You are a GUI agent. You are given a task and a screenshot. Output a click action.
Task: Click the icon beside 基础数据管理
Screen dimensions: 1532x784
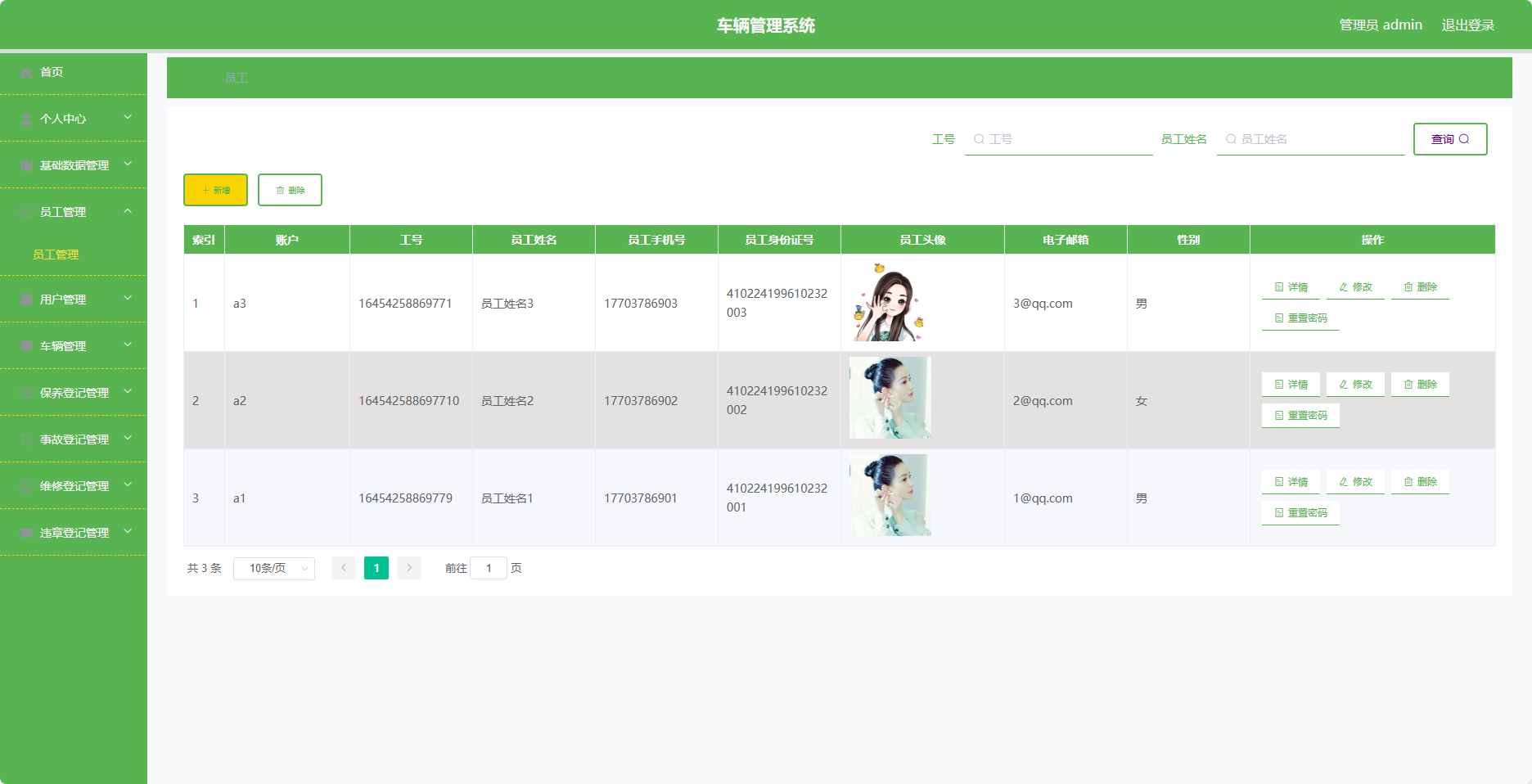[x=26, y=166]
